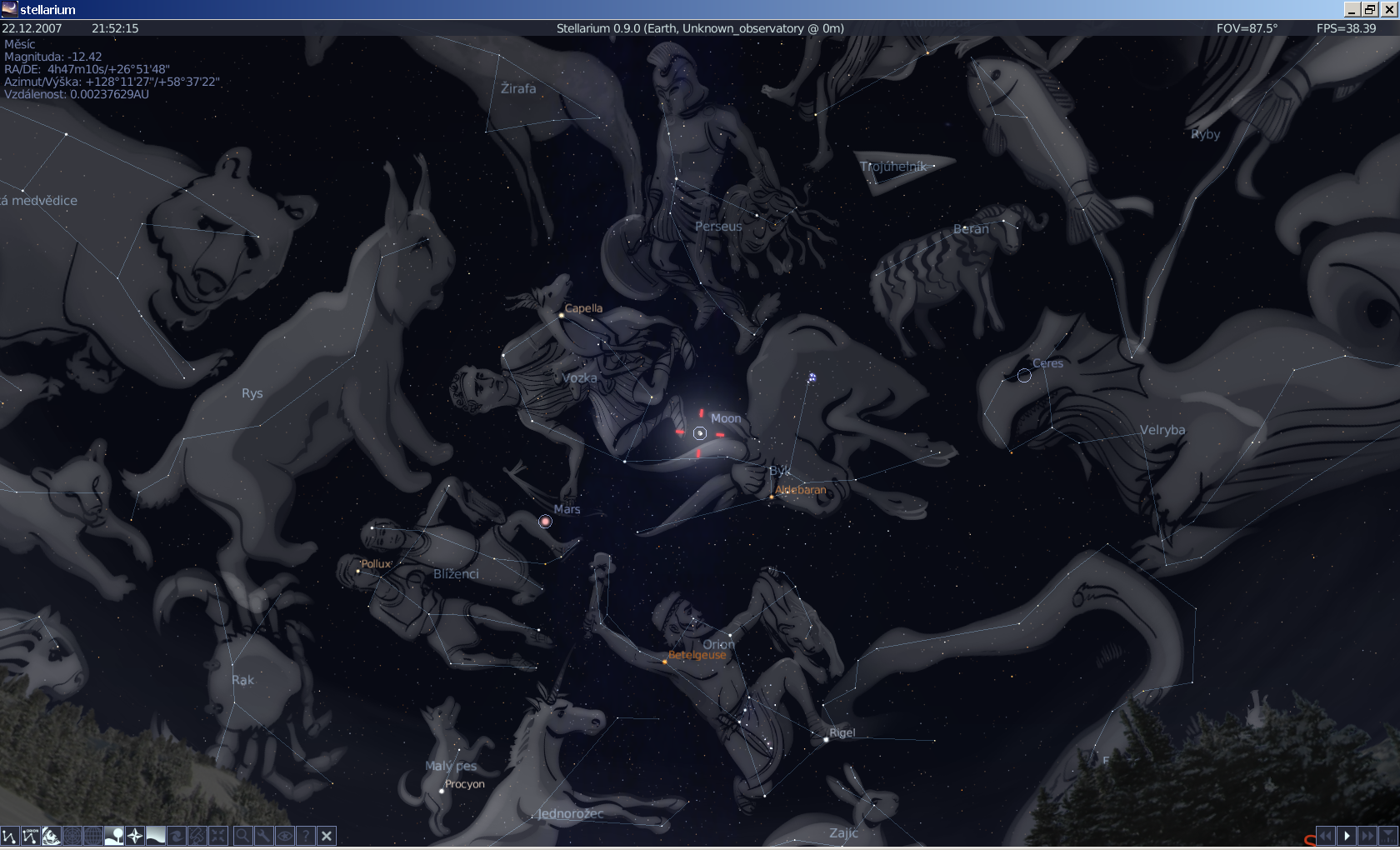Screen dimensions: 1400x850
Task: Open help question mark icon
Action: pyautogui.click(x=305, y=836)
